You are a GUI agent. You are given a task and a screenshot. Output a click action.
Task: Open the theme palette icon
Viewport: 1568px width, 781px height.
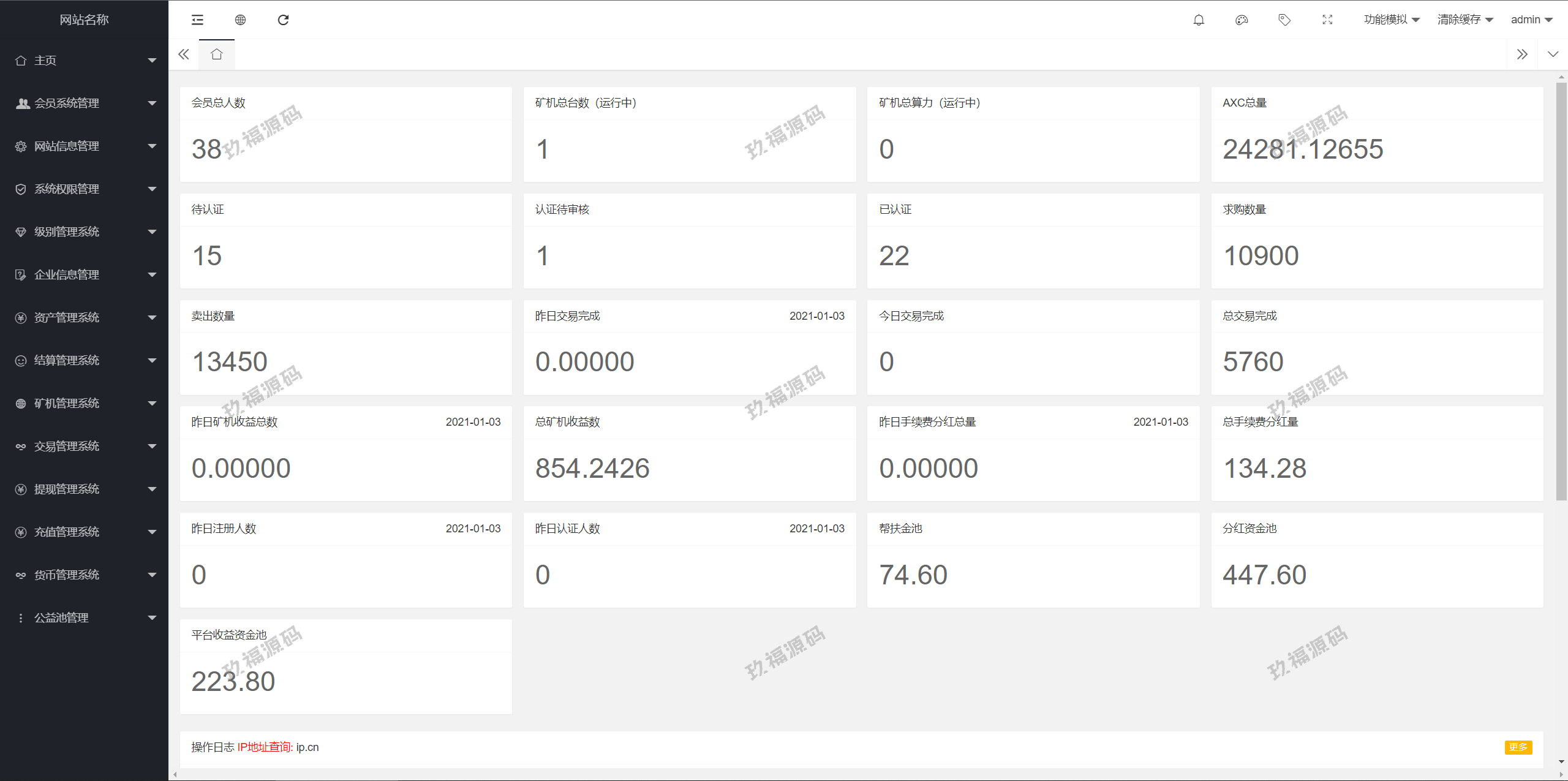(1242, 20)
